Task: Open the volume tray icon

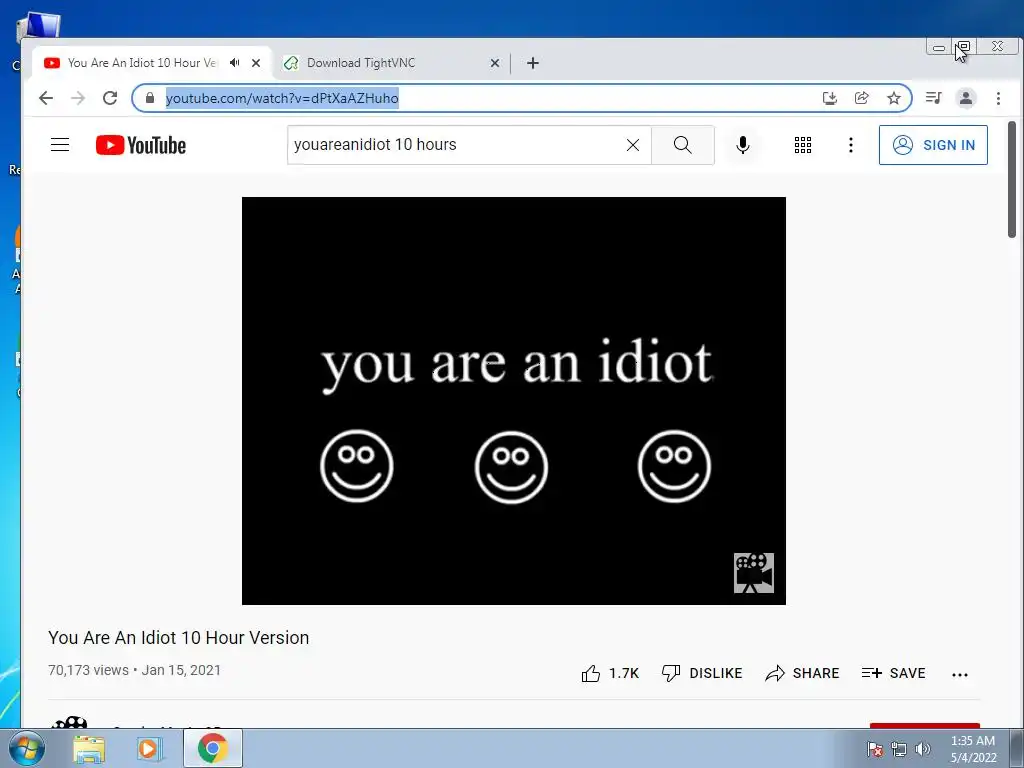Action: click(x=922, y=749)
